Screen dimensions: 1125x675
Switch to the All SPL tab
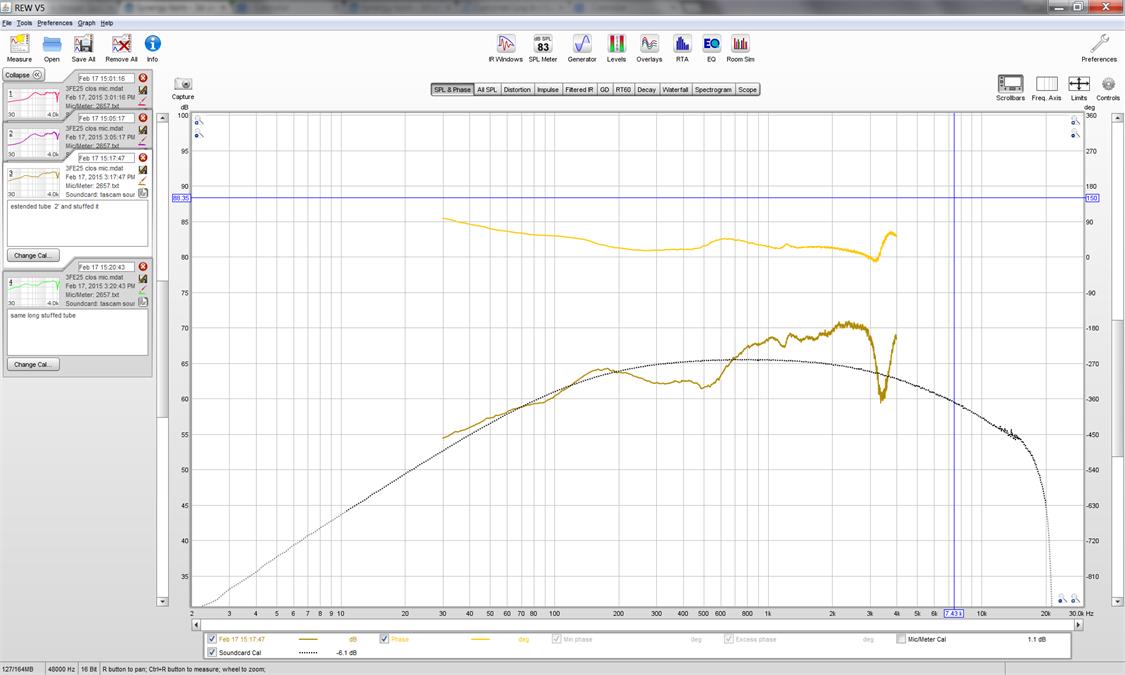486,90
